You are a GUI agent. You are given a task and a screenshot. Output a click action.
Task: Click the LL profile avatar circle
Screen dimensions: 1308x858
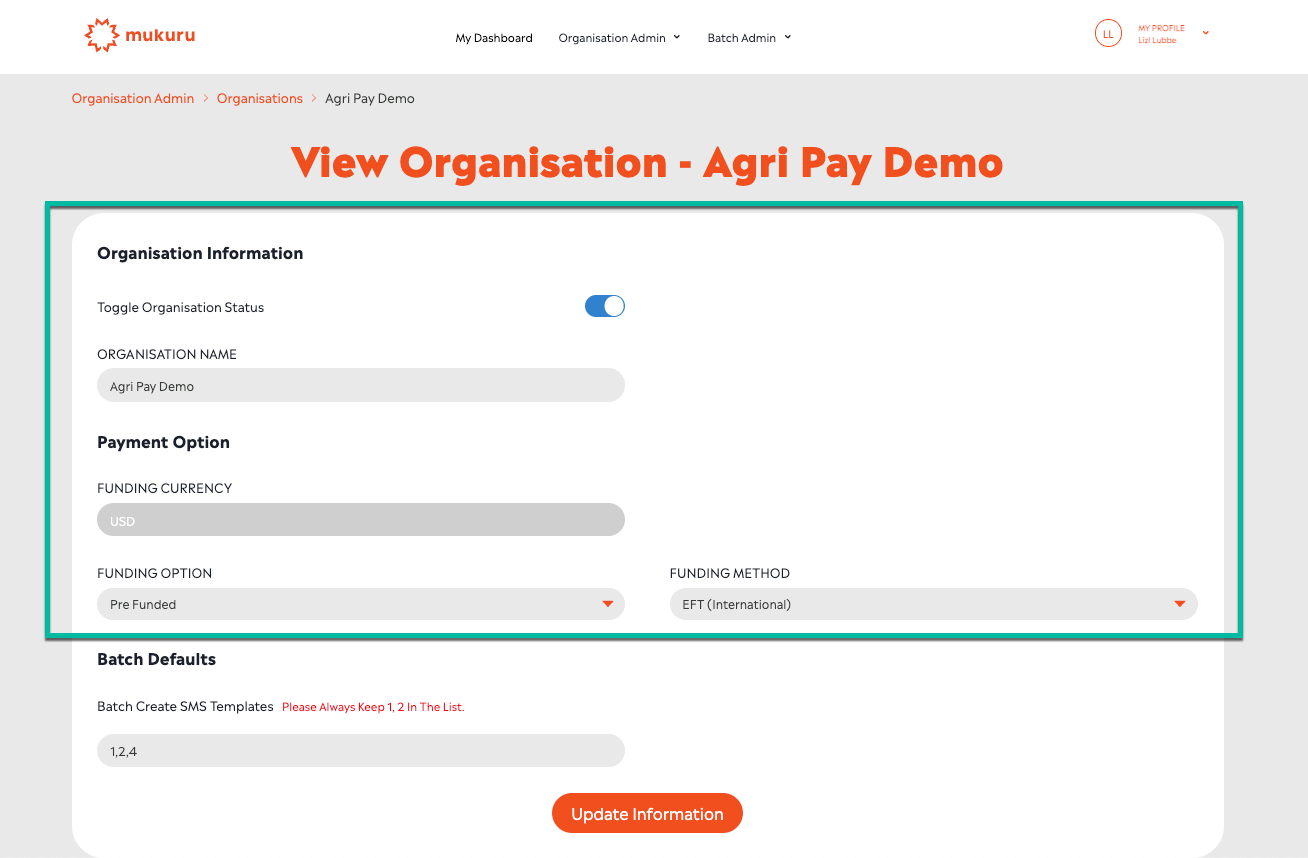tap(1108, 34)
